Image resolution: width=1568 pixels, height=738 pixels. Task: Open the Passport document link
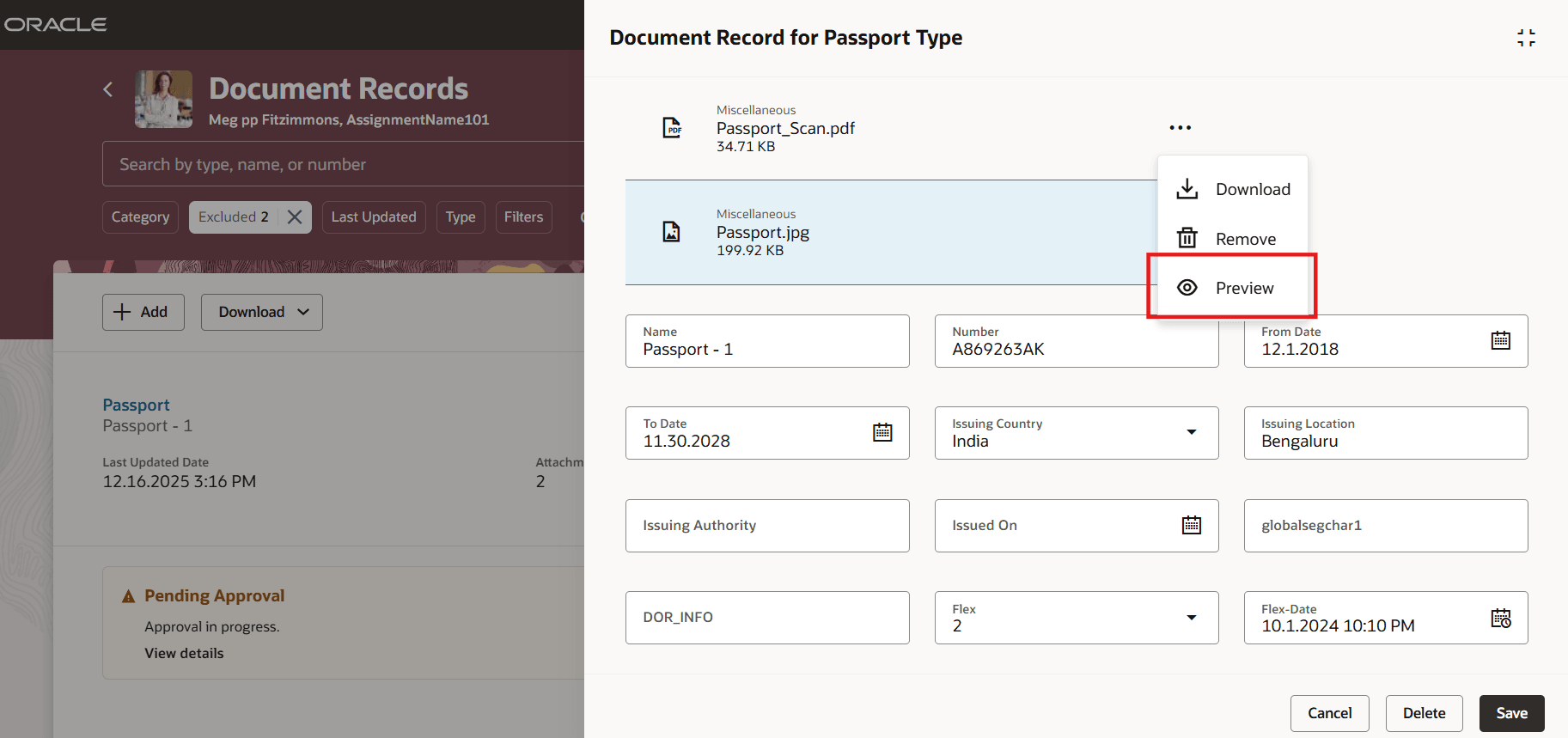136,405
